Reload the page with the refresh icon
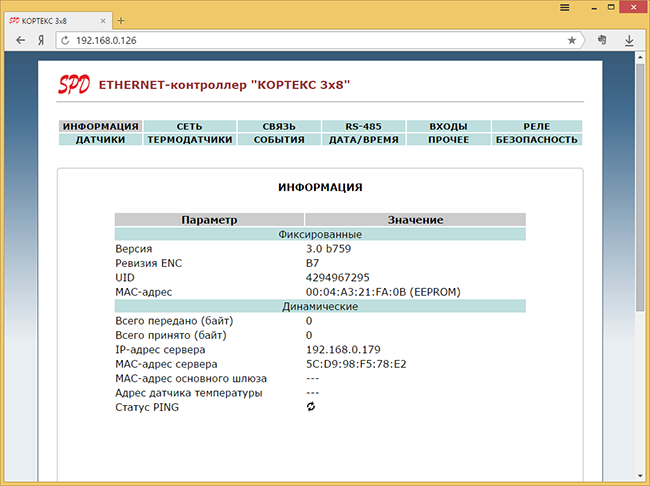Image resolution: width=650 pixels, height=486 pixels. point(65,40)
